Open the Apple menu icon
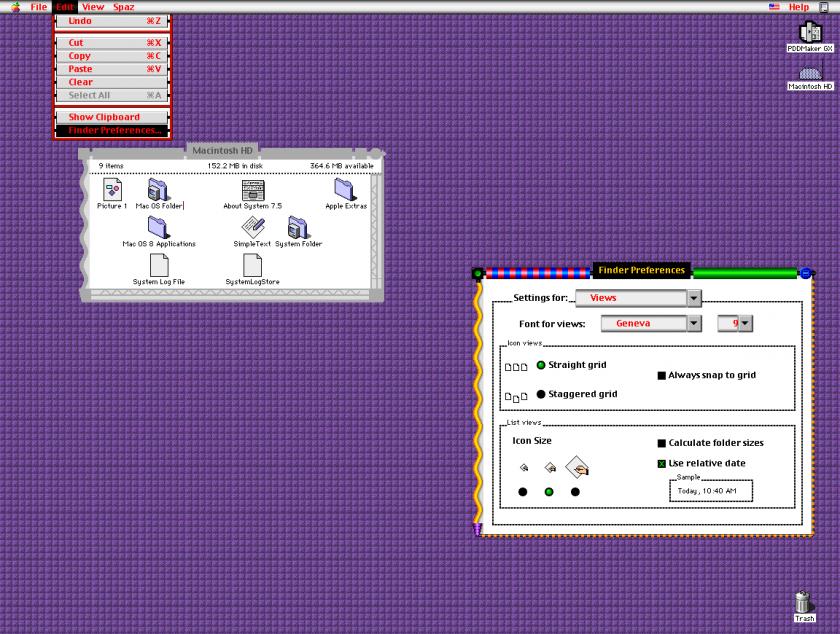The image size is (840, 634). pyautogui.click(x=16, y=7)
